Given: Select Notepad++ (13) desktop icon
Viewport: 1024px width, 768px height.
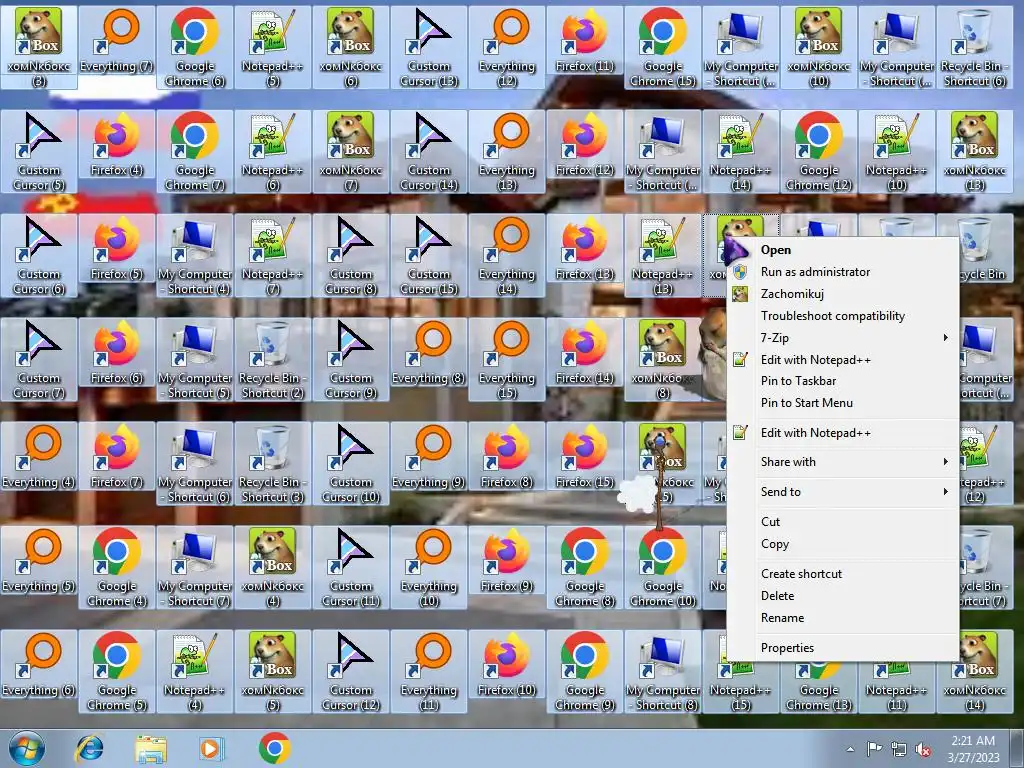Looking at the screenshot, I should [x=663, y=255].
